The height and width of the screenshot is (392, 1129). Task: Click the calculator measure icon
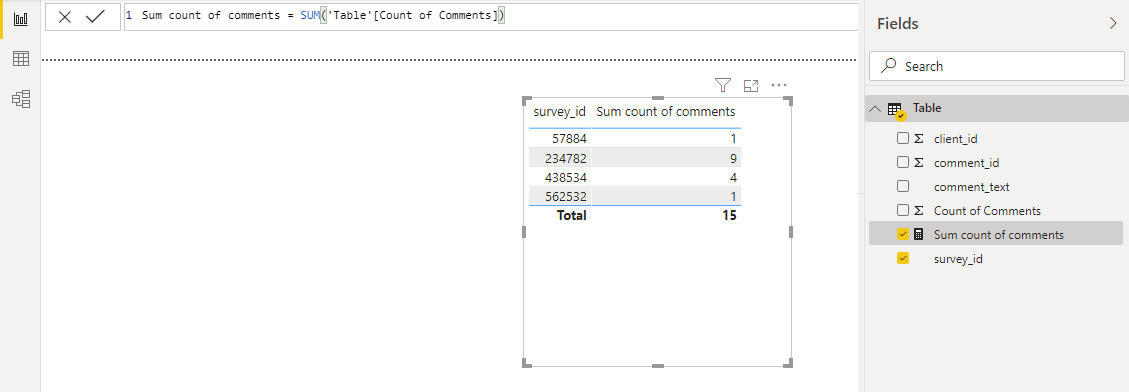coord(919,234)
